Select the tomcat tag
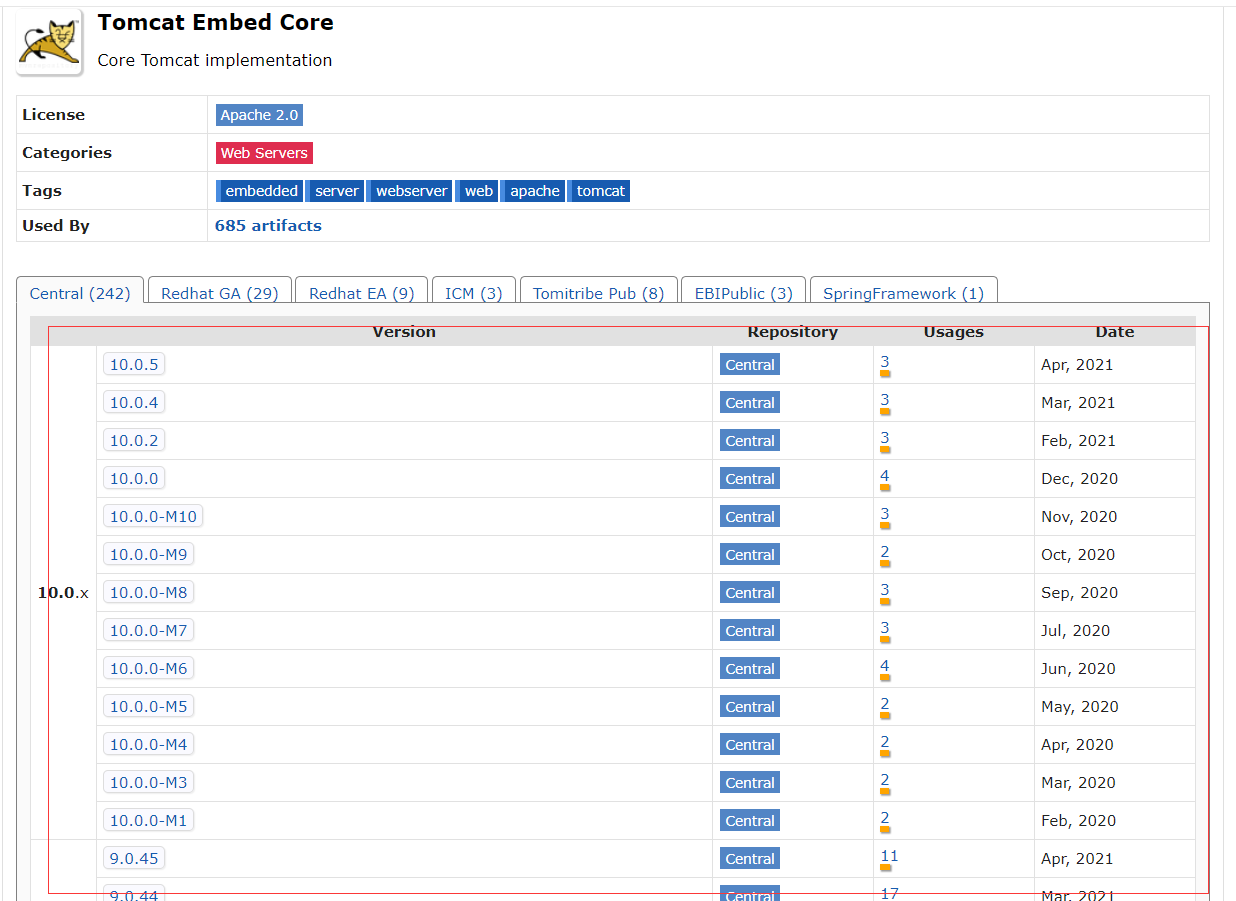Image resolution: width=1236 pixels, height=901 pixels. coord(599,191)
